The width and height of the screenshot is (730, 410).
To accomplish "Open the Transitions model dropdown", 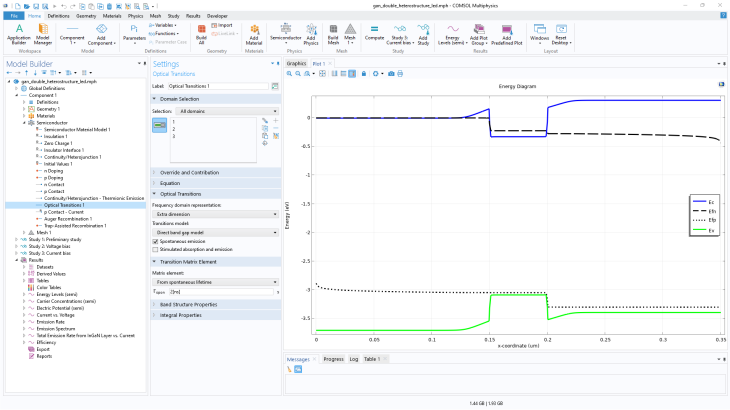I will pyautogui.click(x=214, y=232).
